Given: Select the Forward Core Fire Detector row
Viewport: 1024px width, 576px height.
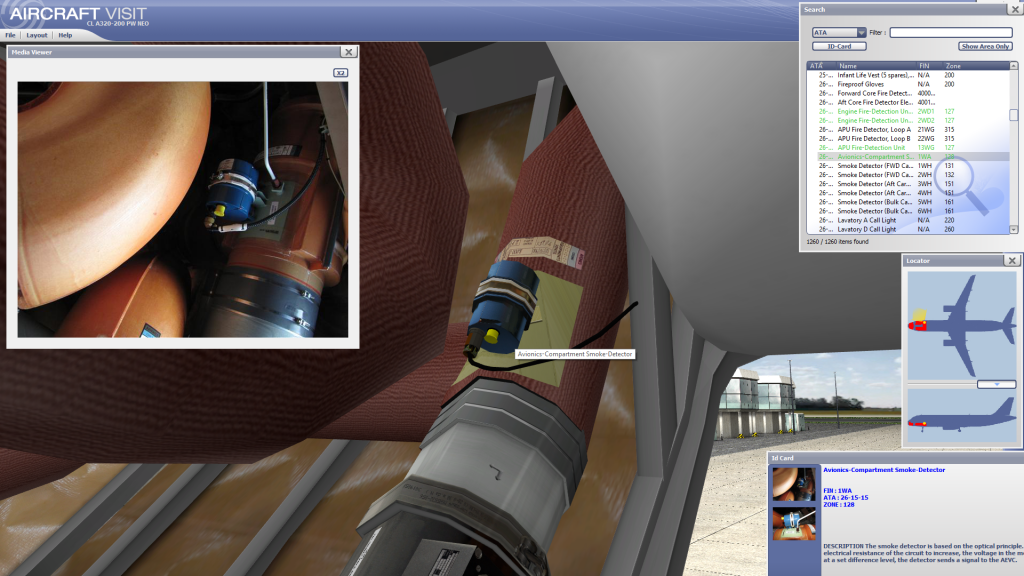Looking at the screenshot, I should pos(908,93).
